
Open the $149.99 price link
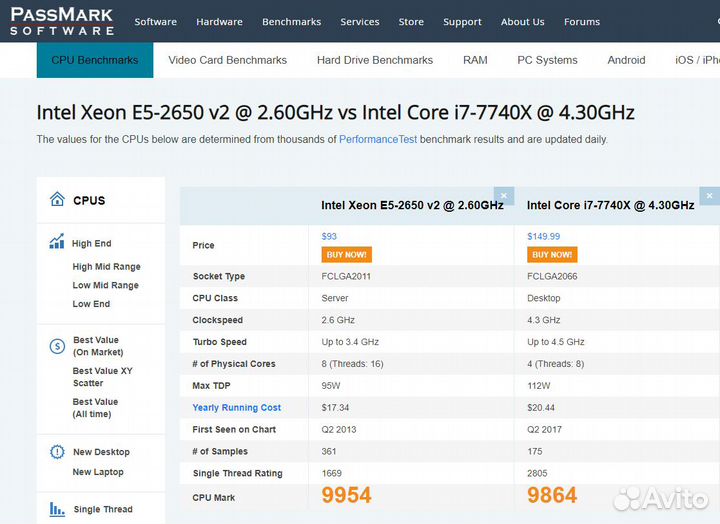[544, 236]
